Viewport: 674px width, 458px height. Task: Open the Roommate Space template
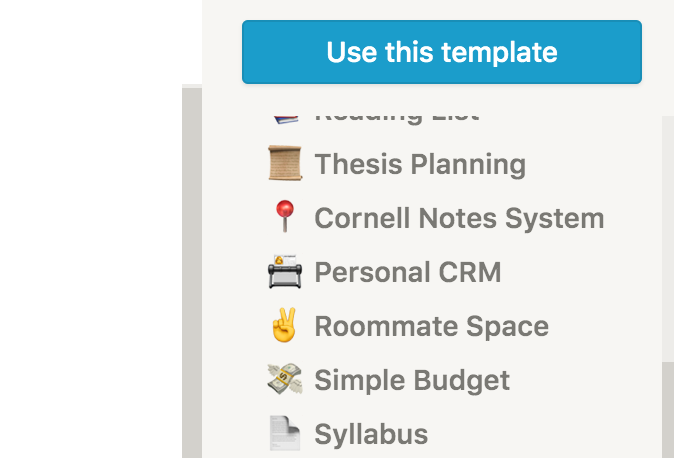click(x=431, y=326)
